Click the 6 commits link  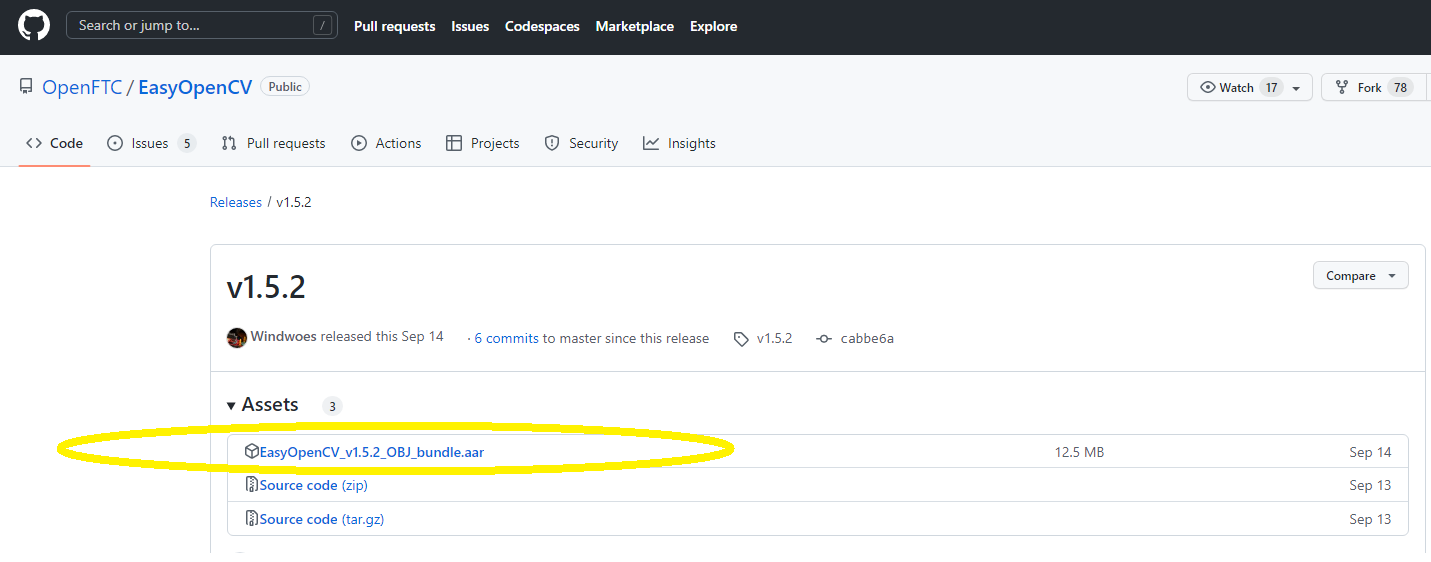[506, 338]
